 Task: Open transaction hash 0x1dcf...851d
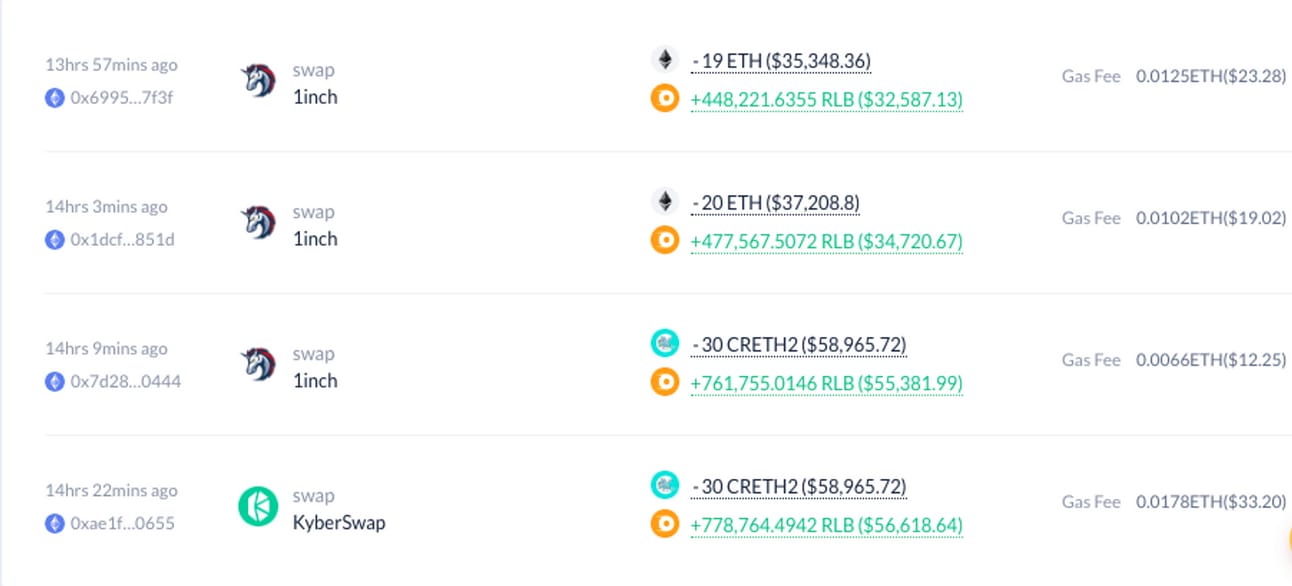122,239
